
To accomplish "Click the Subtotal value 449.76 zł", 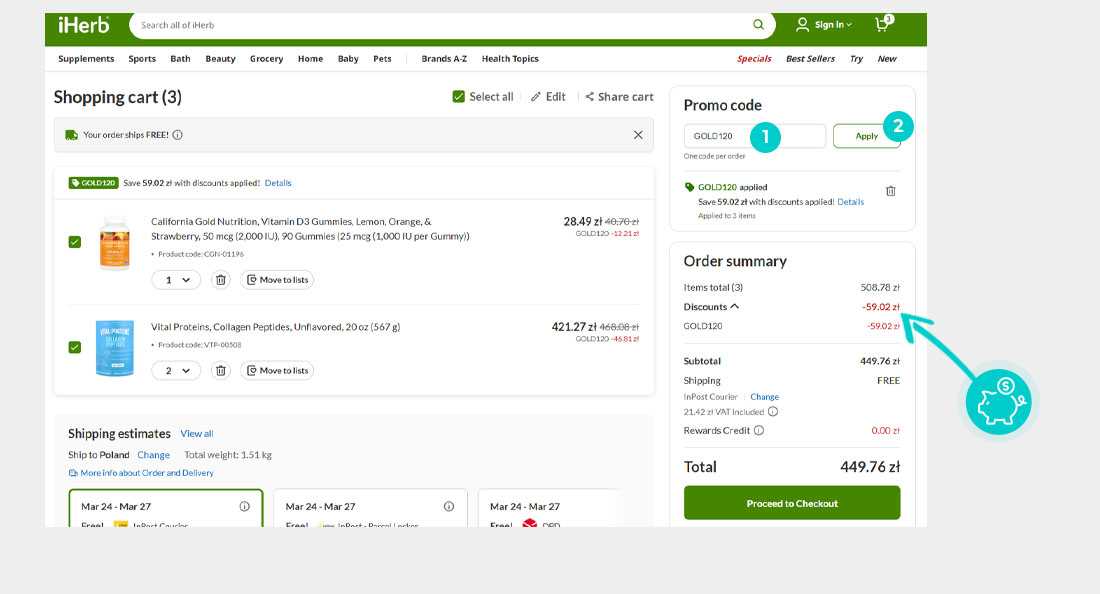I will click(880, 361).
